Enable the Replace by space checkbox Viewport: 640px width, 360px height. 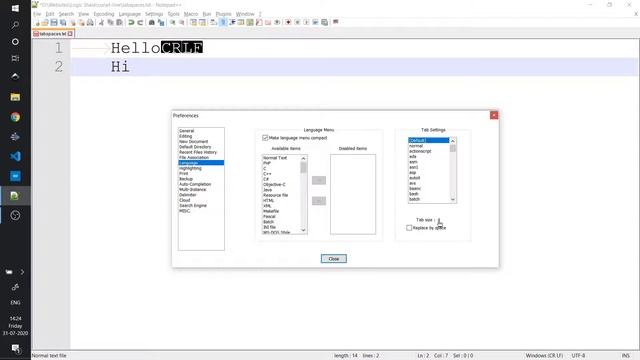[409, 228]
